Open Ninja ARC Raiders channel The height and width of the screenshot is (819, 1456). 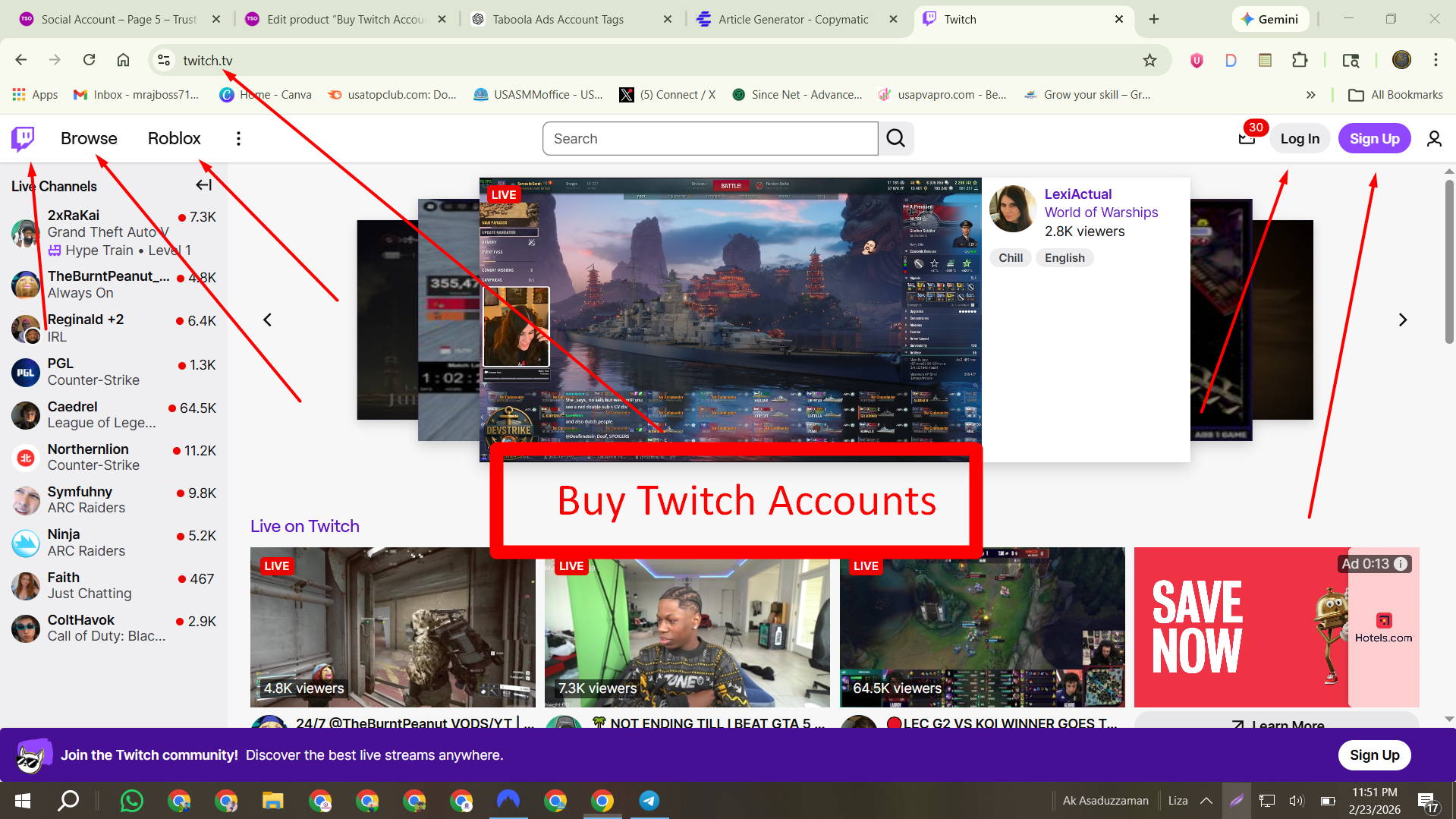click(114, 543)
